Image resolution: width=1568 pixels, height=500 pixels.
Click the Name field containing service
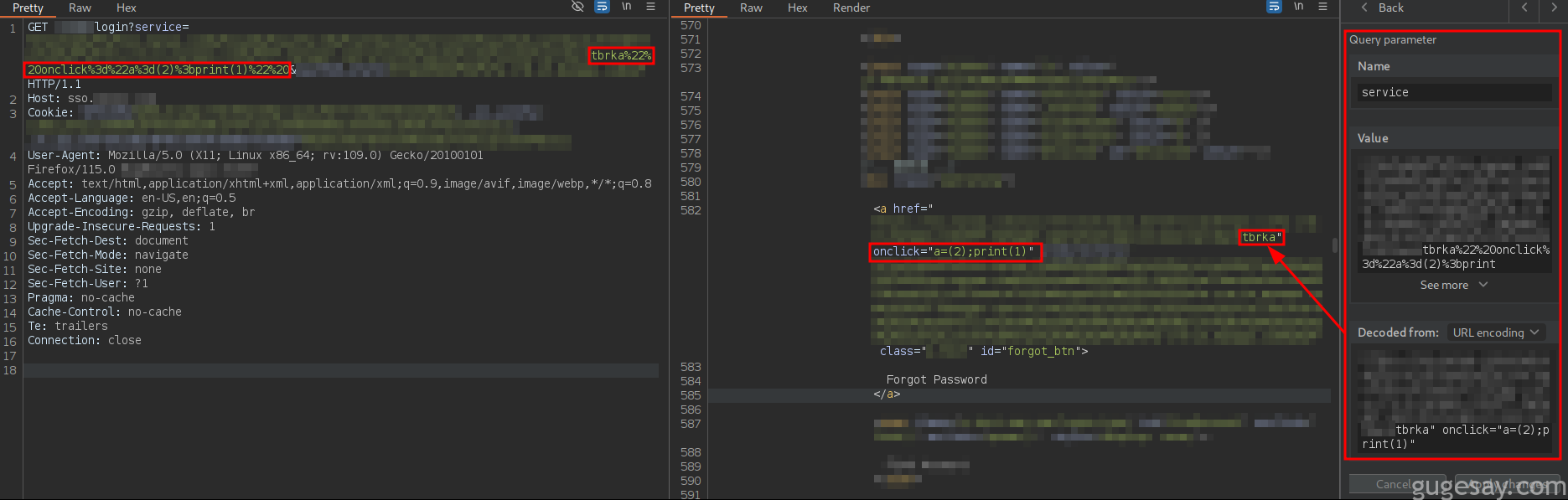point(1453,92)
